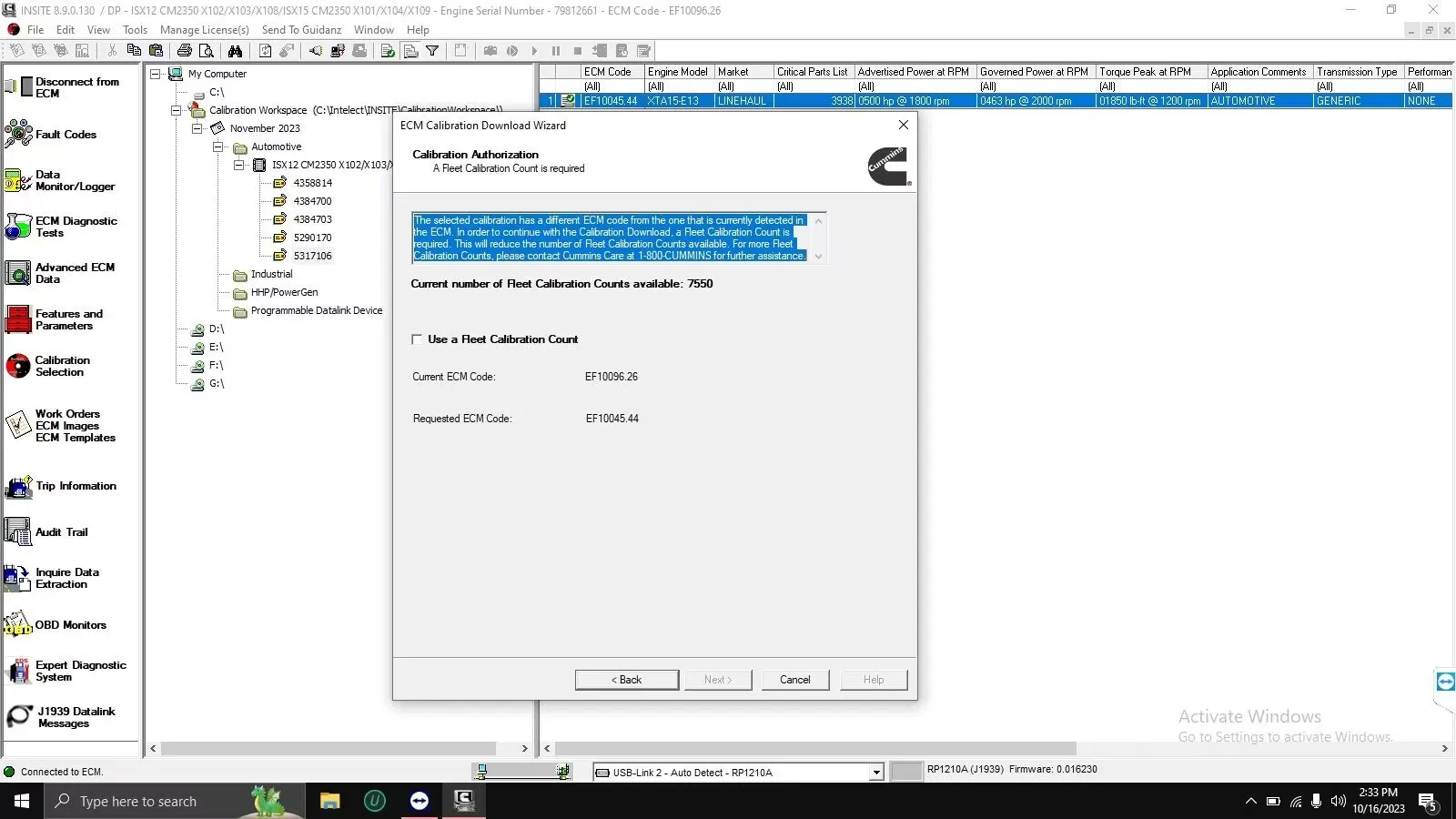This screenshot has width=1456, height=819.
Task: Open the datalink adapter dropdown
Action: [x=876, y=773]
